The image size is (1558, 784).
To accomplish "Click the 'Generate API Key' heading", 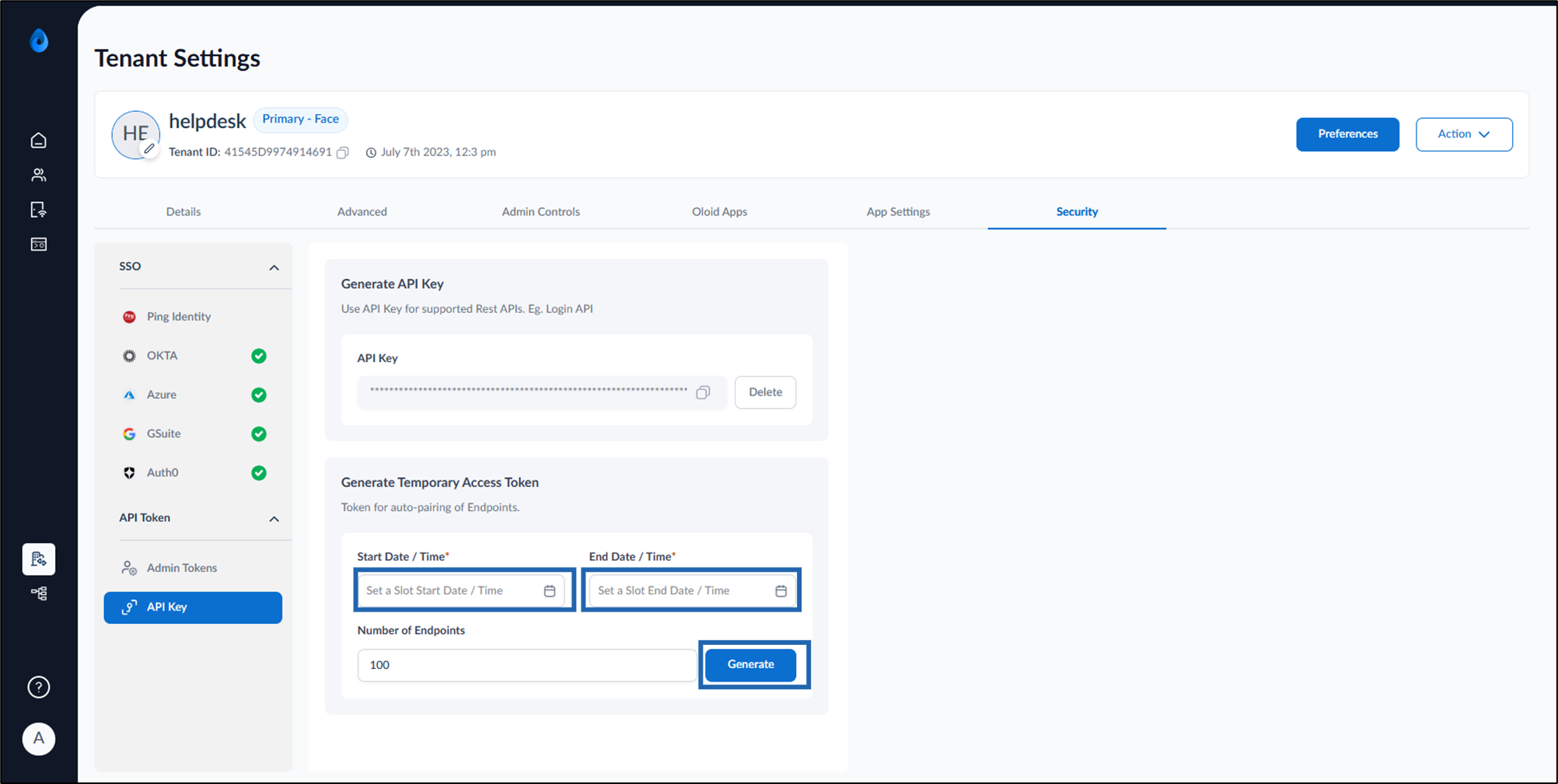I will pos(393,284).
